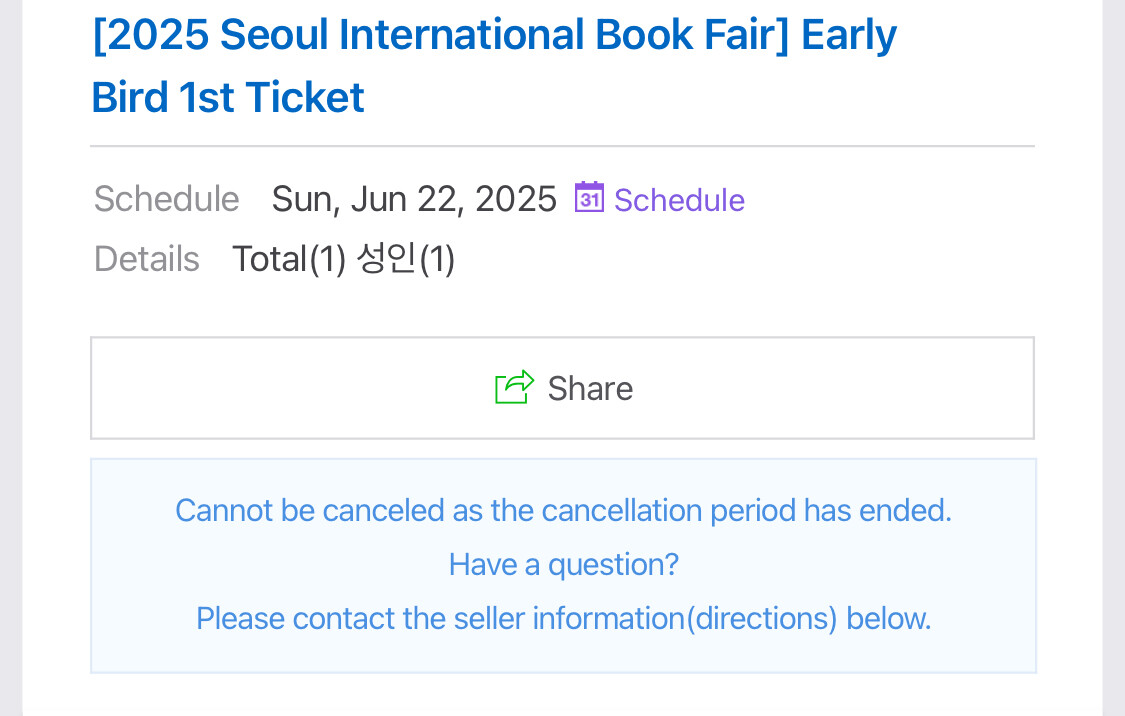This screenshot has height=716, width=1125.
Task: Open the purple Schedule link
Action: [x=679, y=200]
